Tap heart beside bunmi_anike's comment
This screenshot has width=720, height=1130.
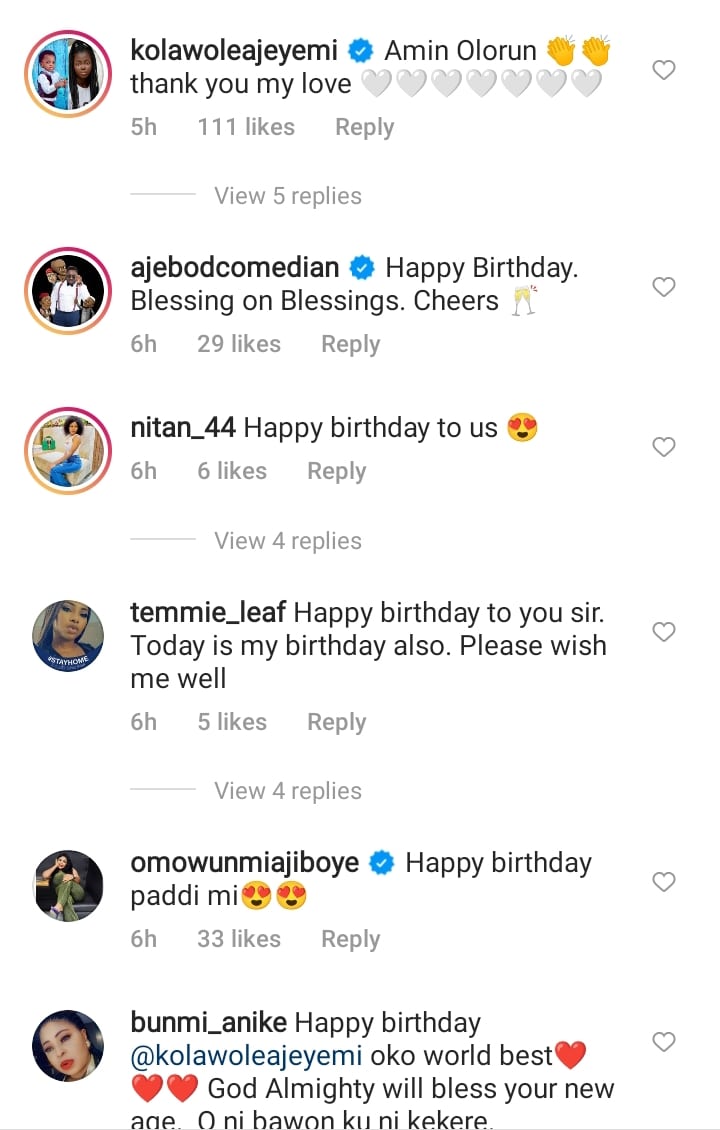pyautogui.click(x=663, y=1042)
